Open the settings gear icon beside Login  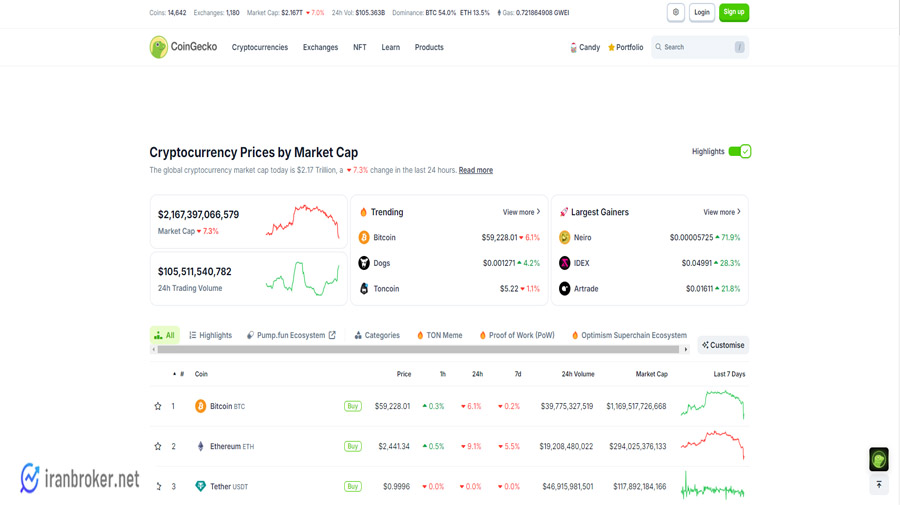click(676, 12)
